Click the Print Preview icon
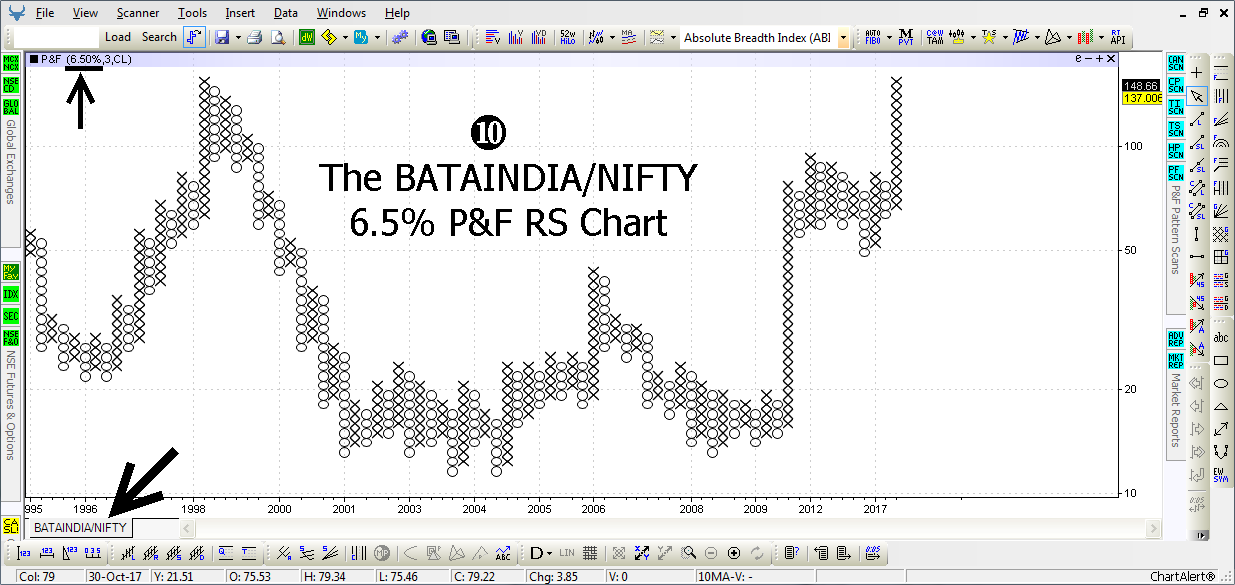The height and width of the screenshot is (585, 1235). (278, 37)
